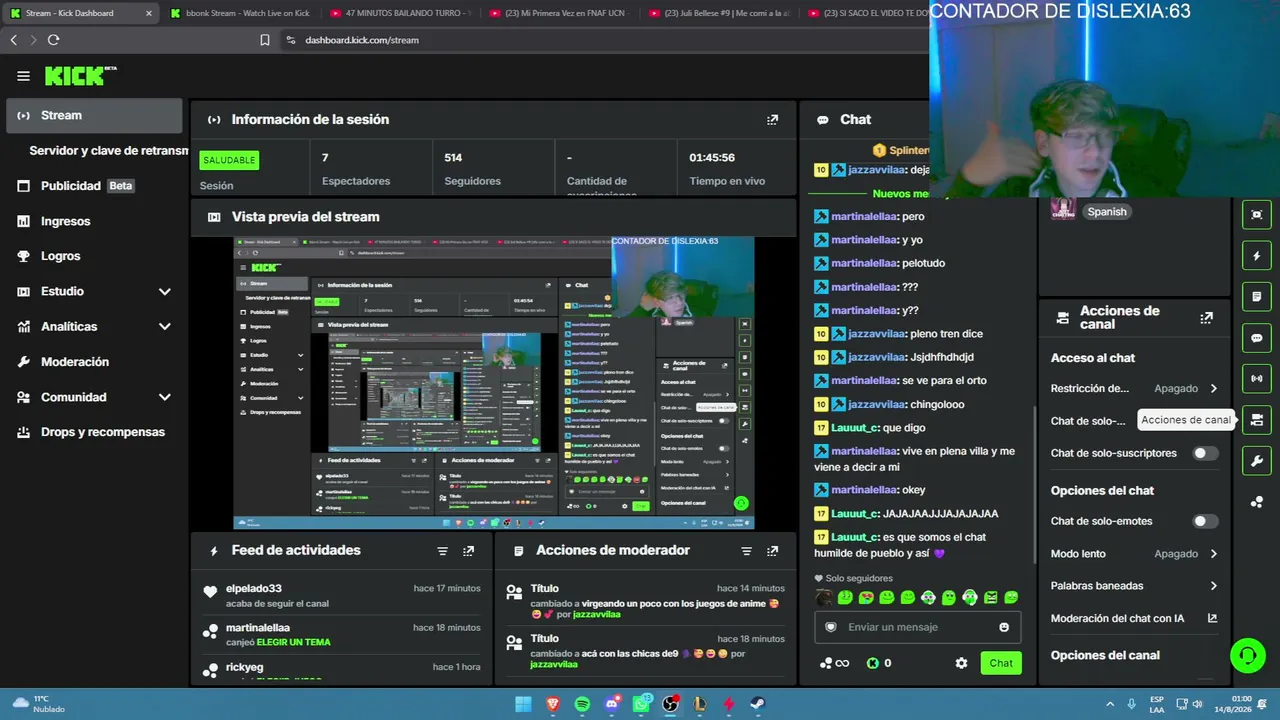This screenshot has width=1280, height=720.
Task: Focus the Enviar un mensaje field
Action: [917, 627]
